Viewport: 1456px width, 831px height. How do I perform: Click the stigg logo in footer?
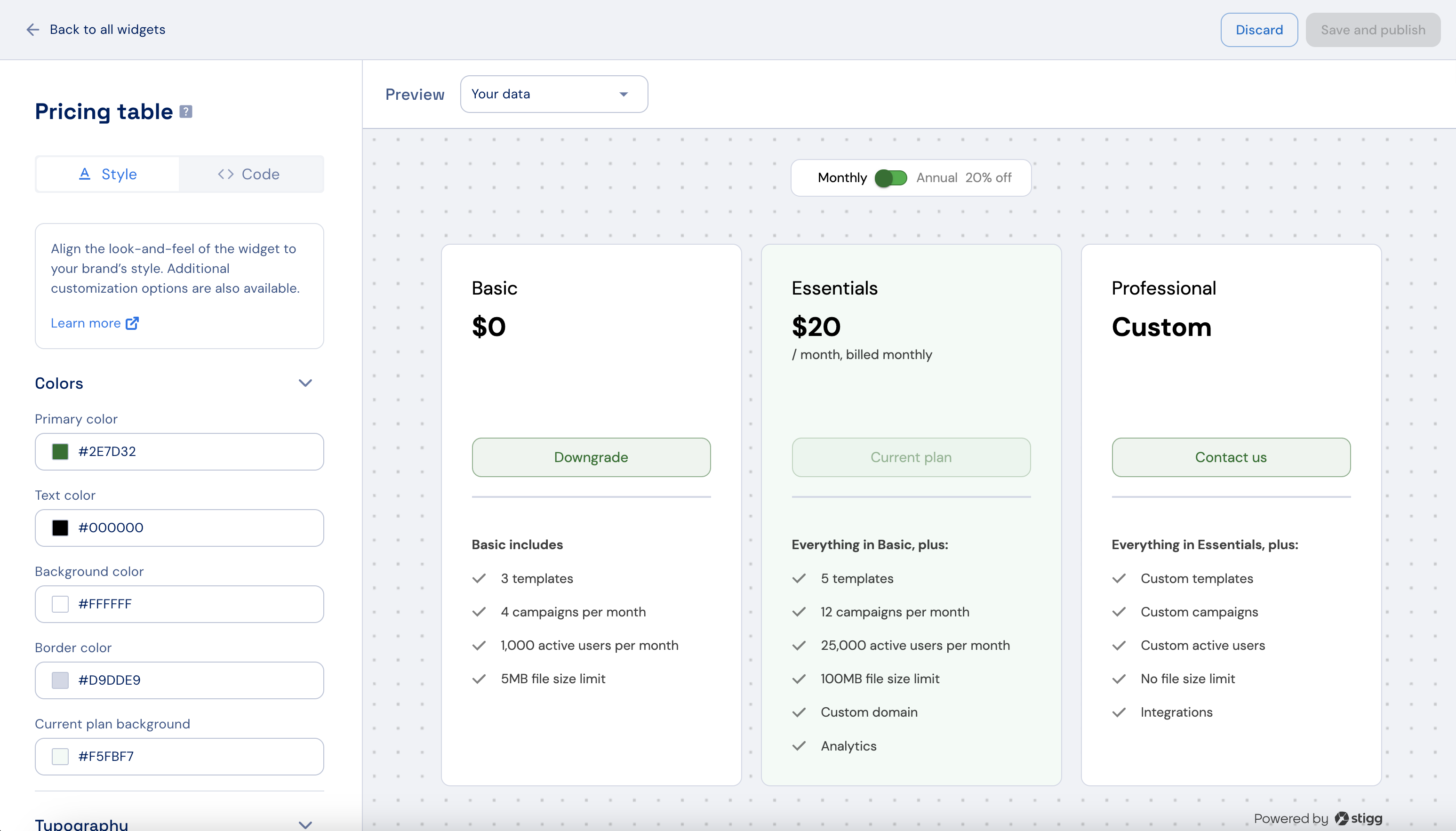pos(1359,818)
